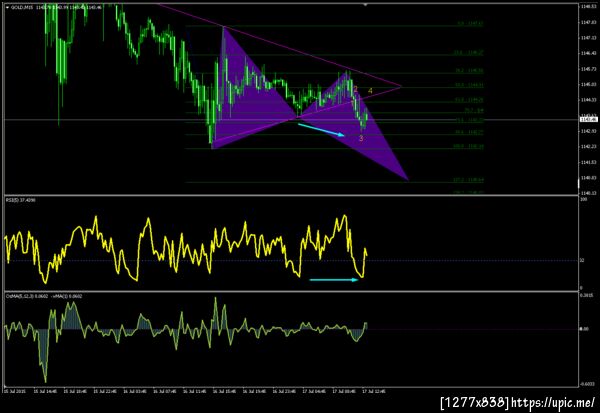Select the wave label 4 on chart
600x413 pixels.
(x=370, y=91)
